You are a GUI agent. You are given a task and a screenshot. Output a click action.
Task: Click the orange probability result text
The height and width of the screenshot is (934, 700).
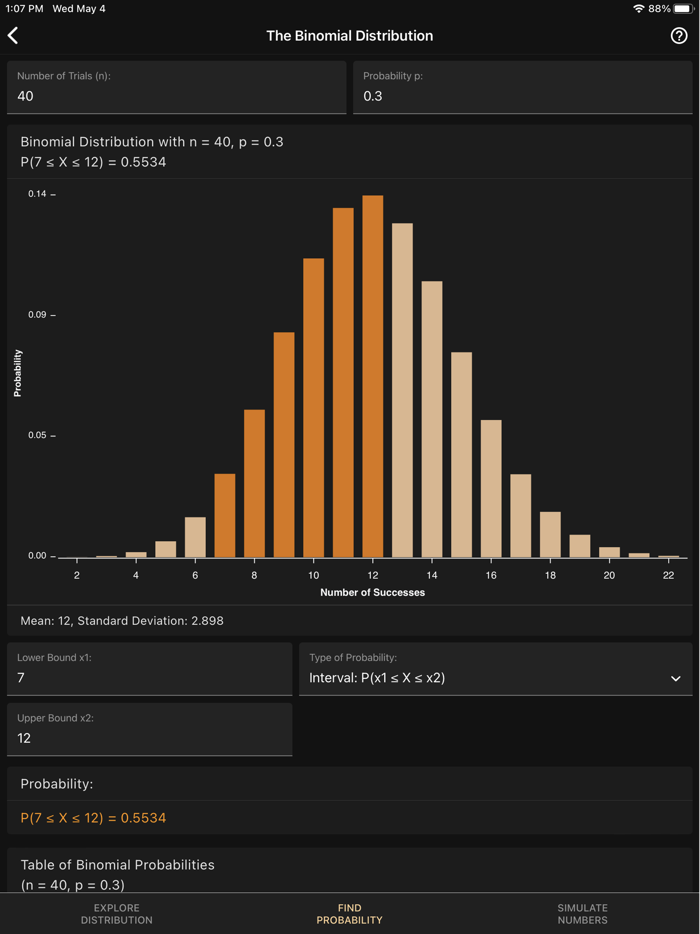click(94, 817)
